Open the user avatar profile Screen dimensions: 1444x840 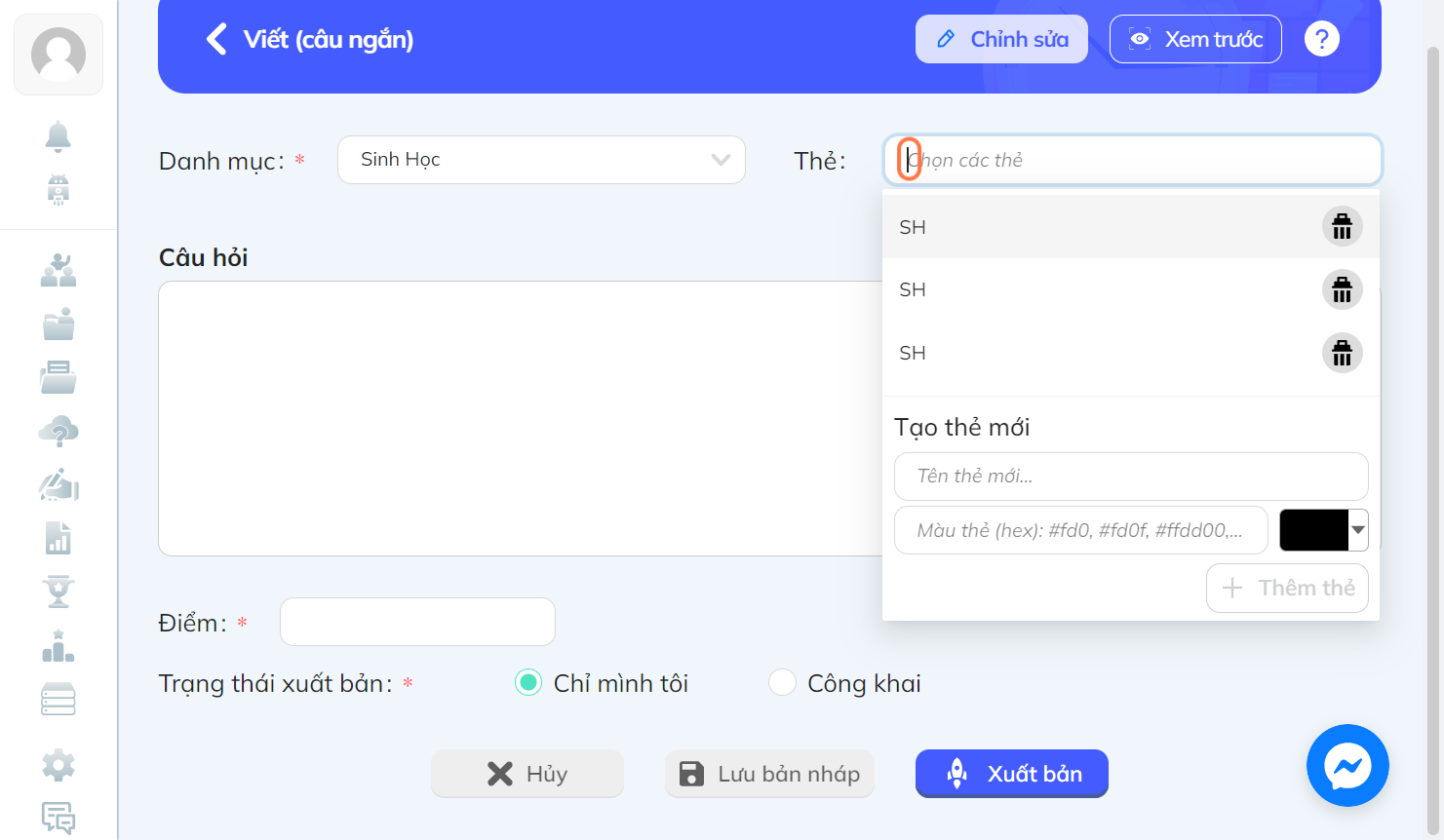[x=59, y=55]
